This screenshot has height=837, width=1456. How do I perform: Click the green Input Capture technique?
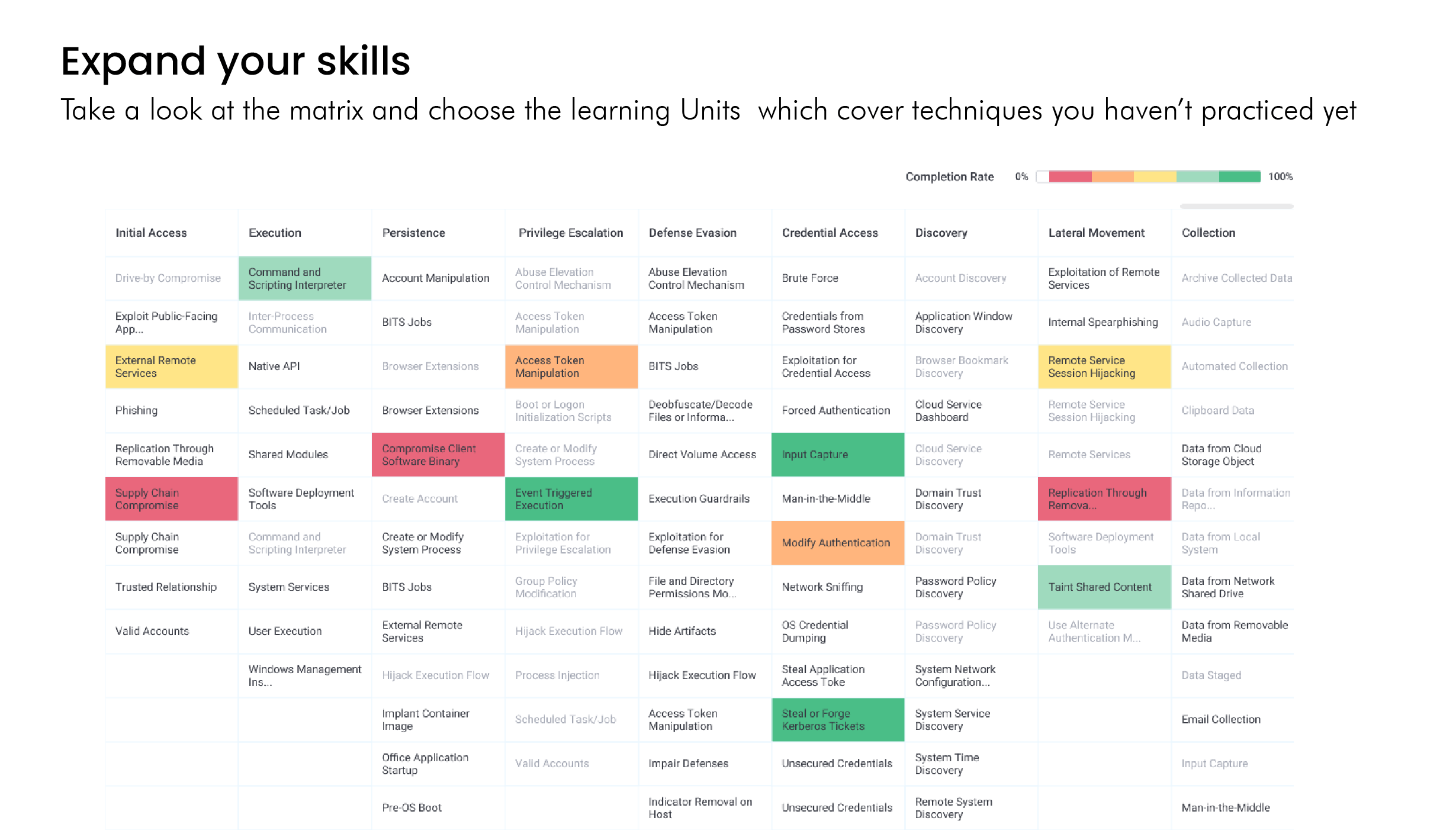point(838,455)
